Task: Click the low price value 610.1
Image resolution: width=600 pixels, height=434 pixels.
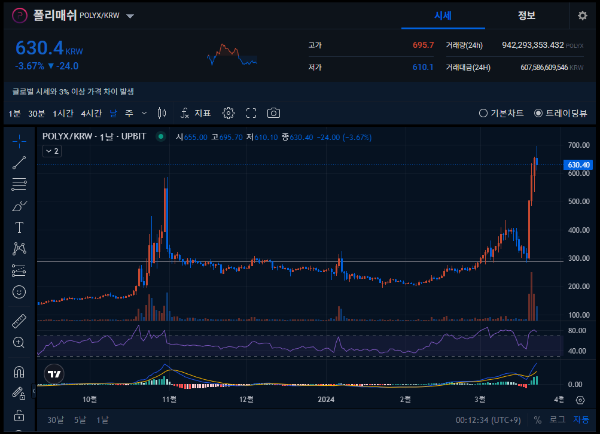Action: coord(423,67)
